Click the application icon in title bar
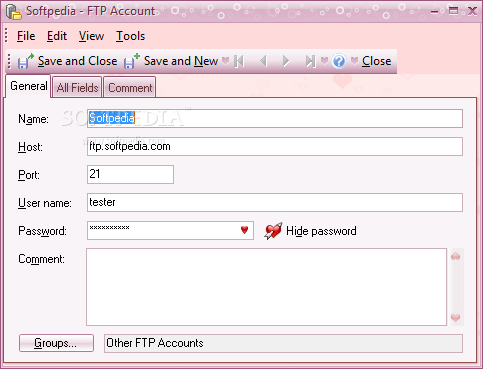 pyautogui.click(x=14, y=12)
